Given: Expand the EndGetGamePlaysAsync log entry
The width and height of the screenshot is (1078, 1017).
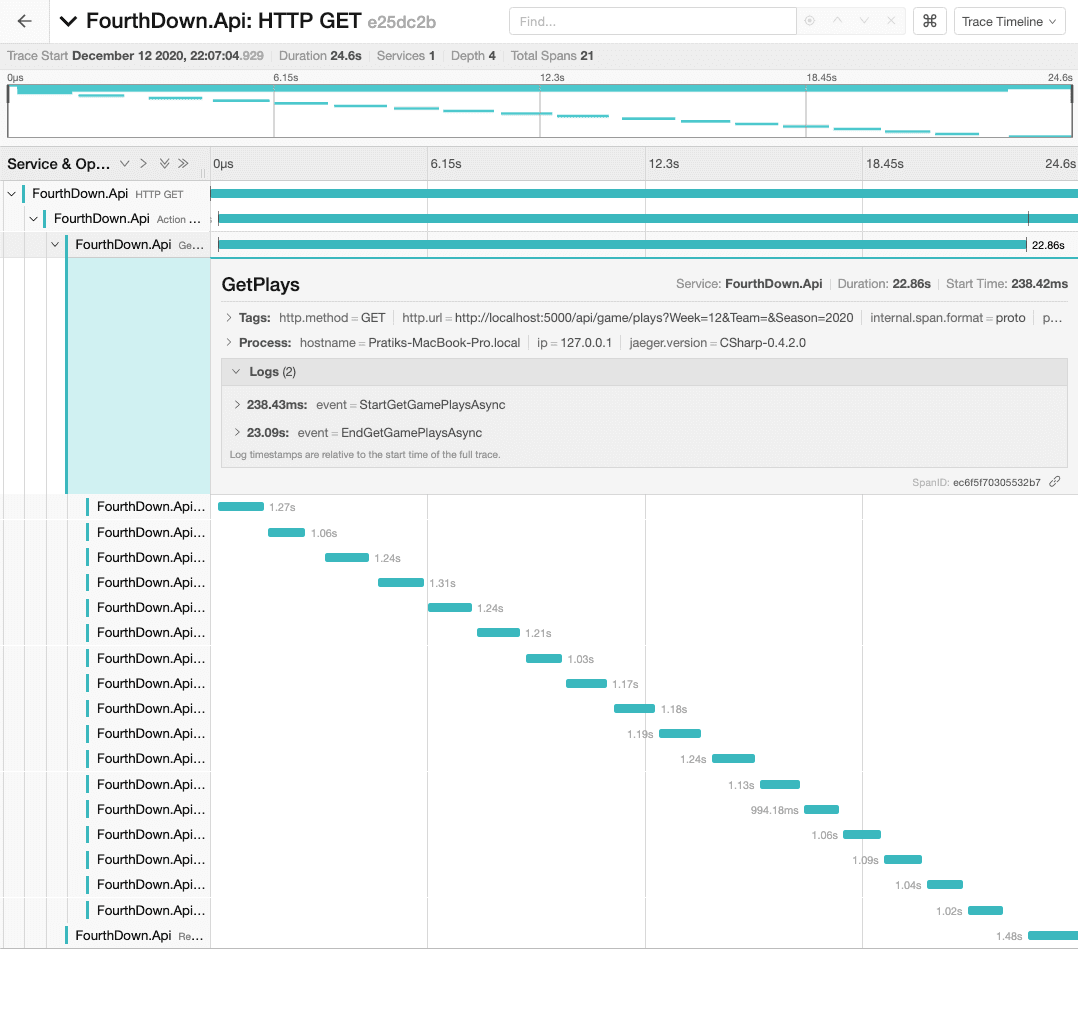Looking at the screenshot, I should [238, 433].
